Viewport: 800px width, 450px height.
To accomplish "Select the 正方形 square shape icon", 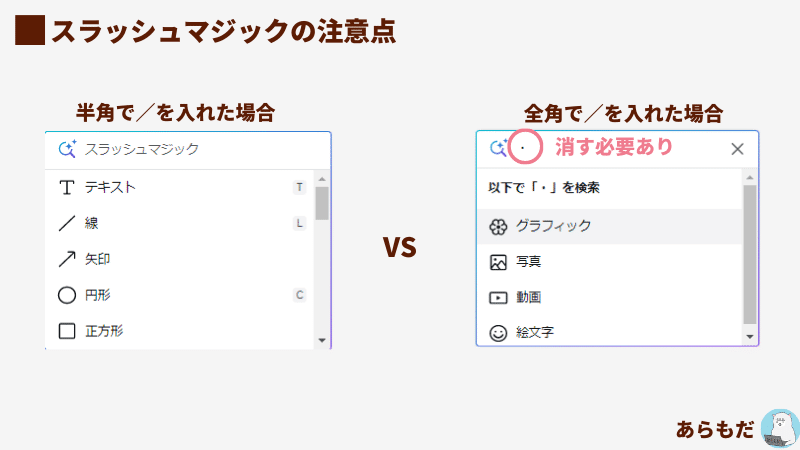I will [67, 331].
